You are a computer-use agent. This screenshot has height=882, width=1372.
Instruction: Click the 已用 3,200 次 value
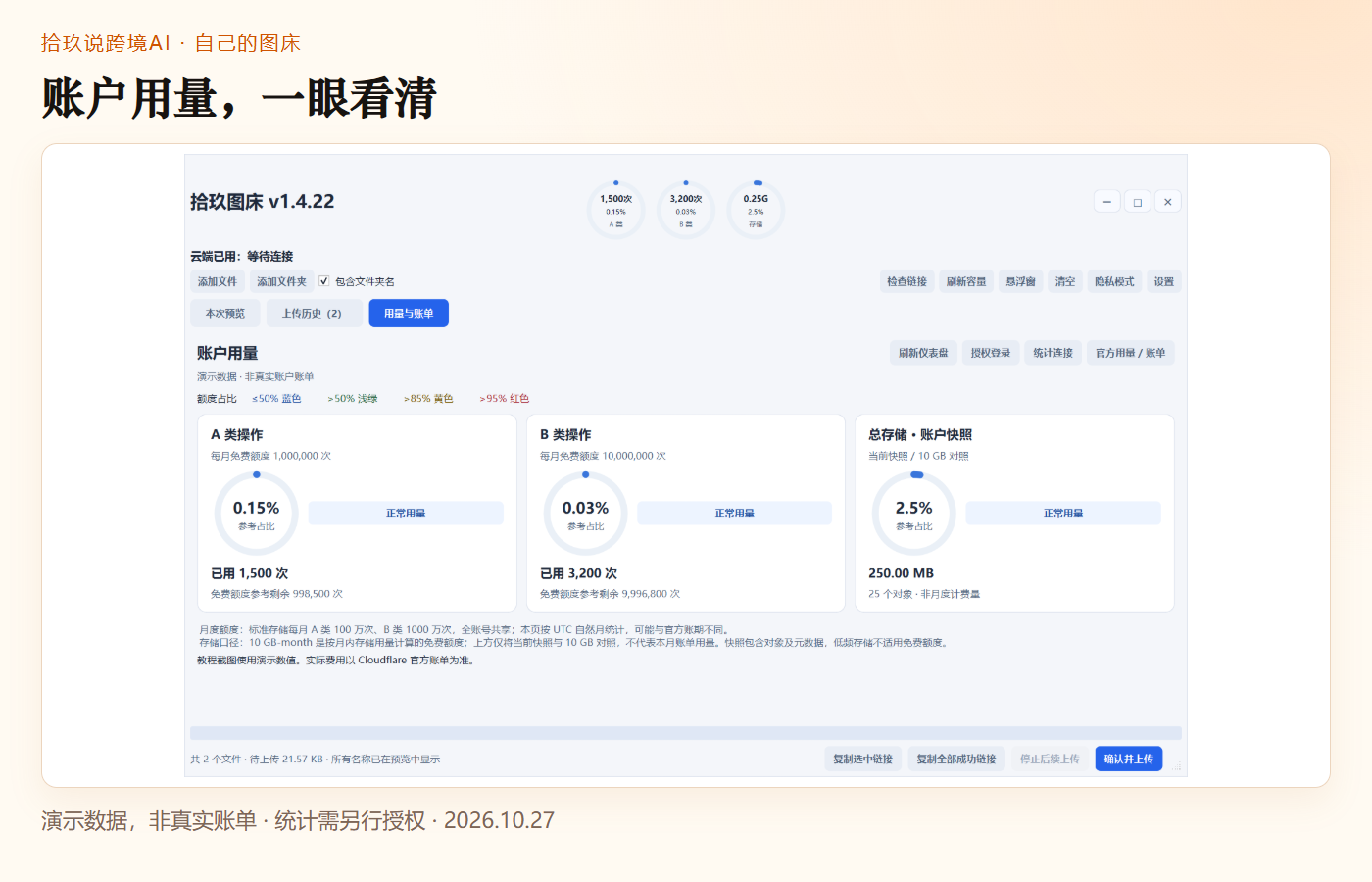(x=579, y=573)
